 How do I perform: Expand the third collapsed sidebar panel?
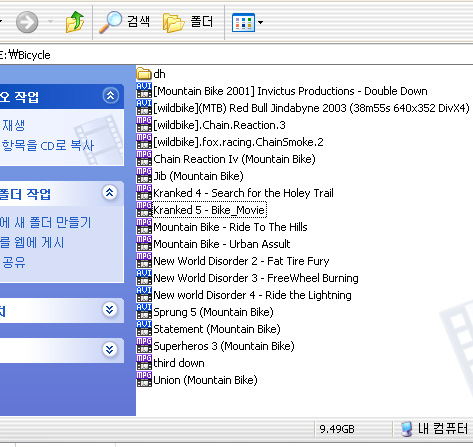(x=110, y=310)
